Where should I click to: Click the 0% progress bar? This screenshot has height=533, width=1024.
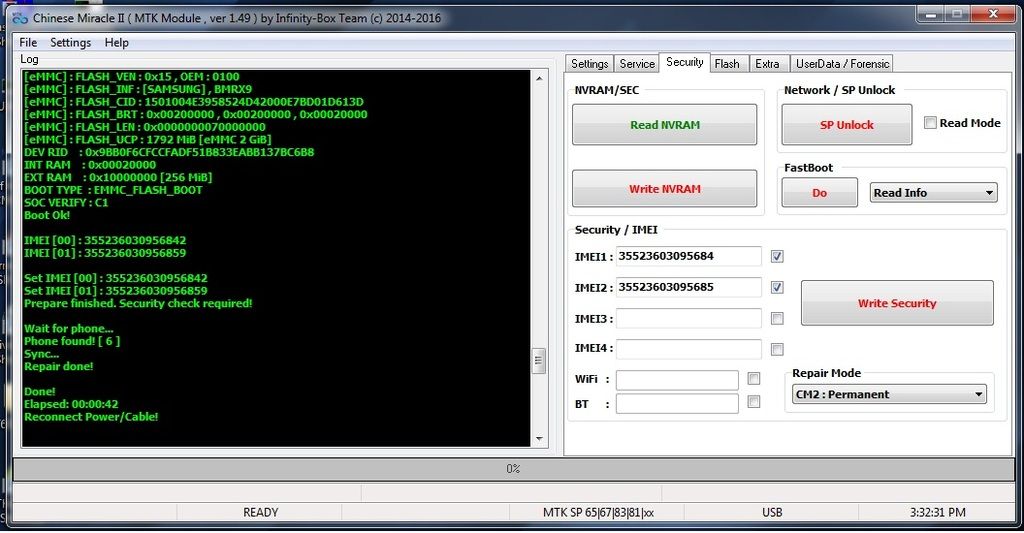(512, 468)
